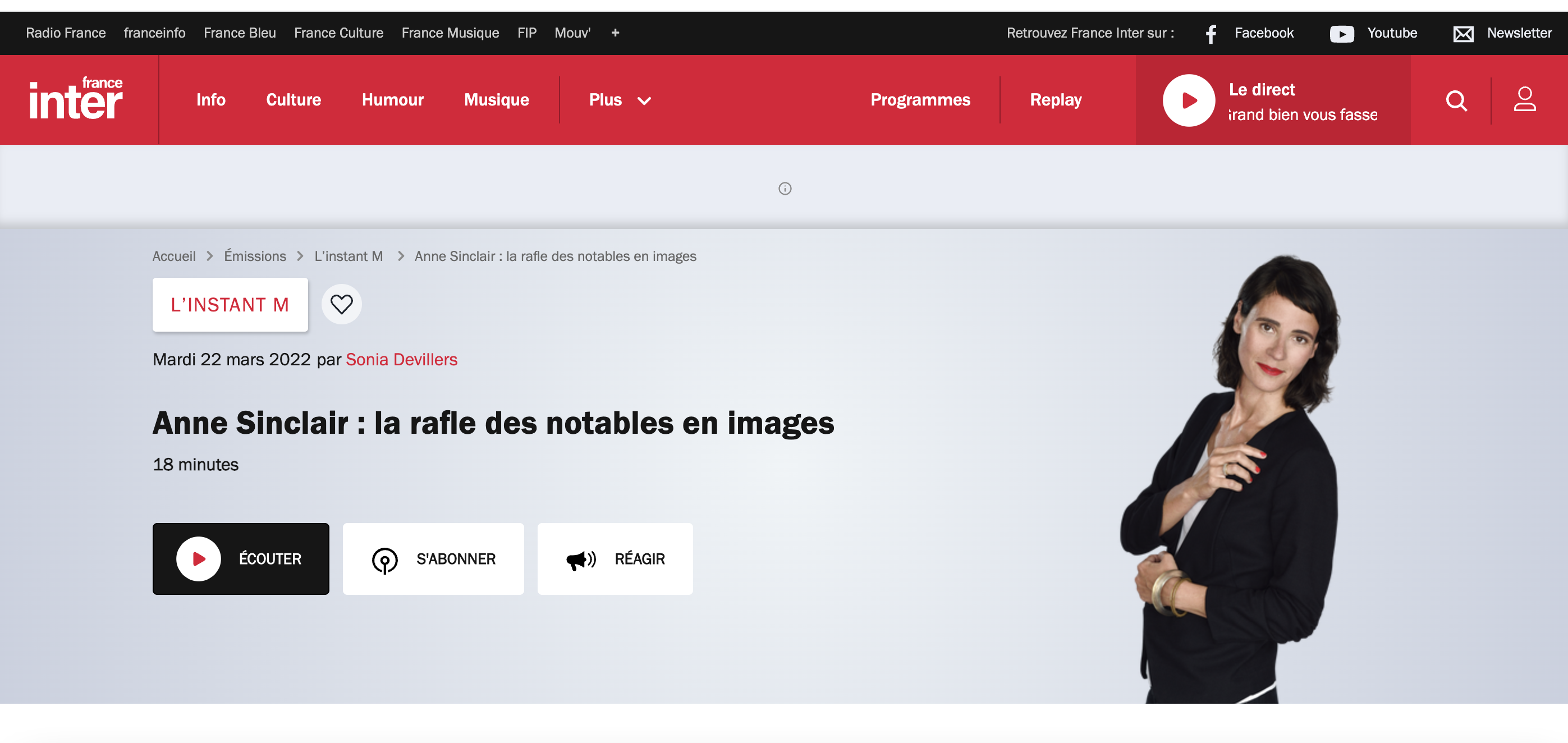Click the podcast icon in S'ABONNER

pyautogui.click(x=384, y=560)
